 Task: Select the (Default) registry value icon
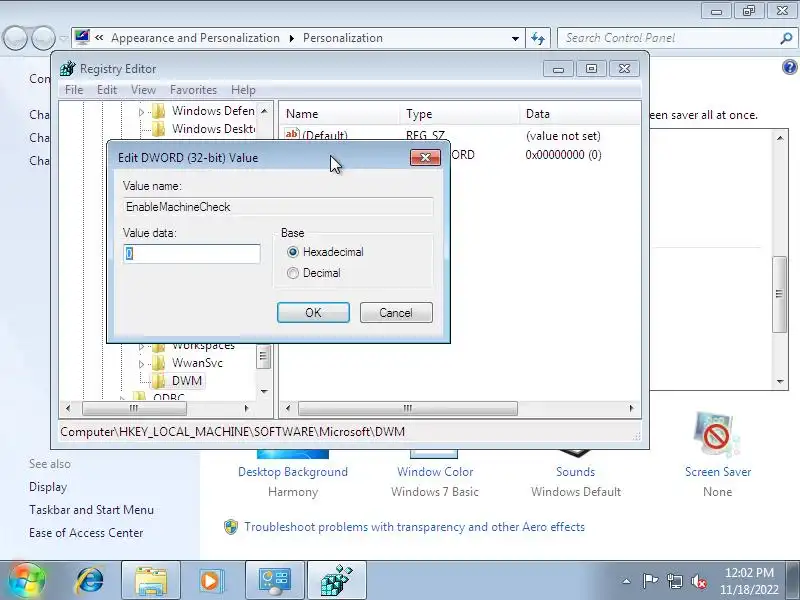(292, 135)
